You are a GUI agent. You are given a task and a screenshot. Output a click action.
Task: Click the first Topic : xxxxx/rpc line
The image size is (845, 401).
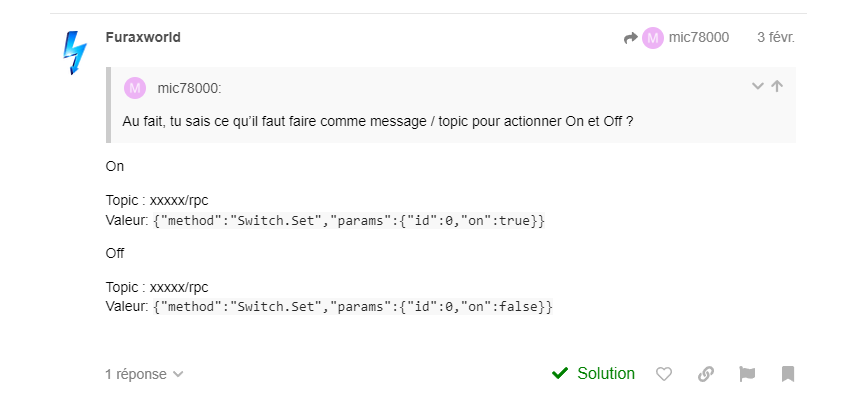click(x=157, y=200)
